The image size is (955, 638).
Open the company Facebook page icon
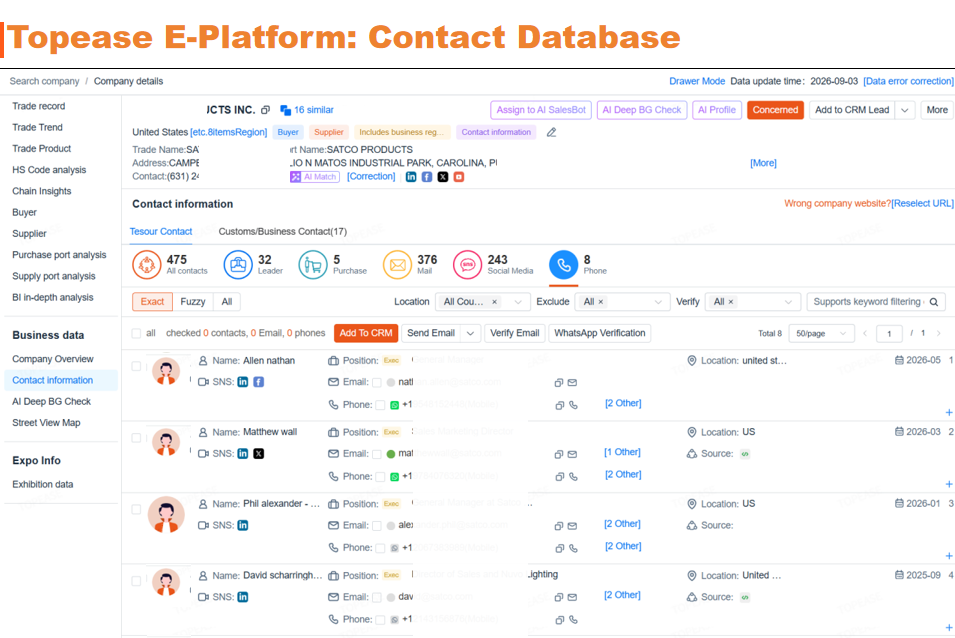tap(427, 177)
